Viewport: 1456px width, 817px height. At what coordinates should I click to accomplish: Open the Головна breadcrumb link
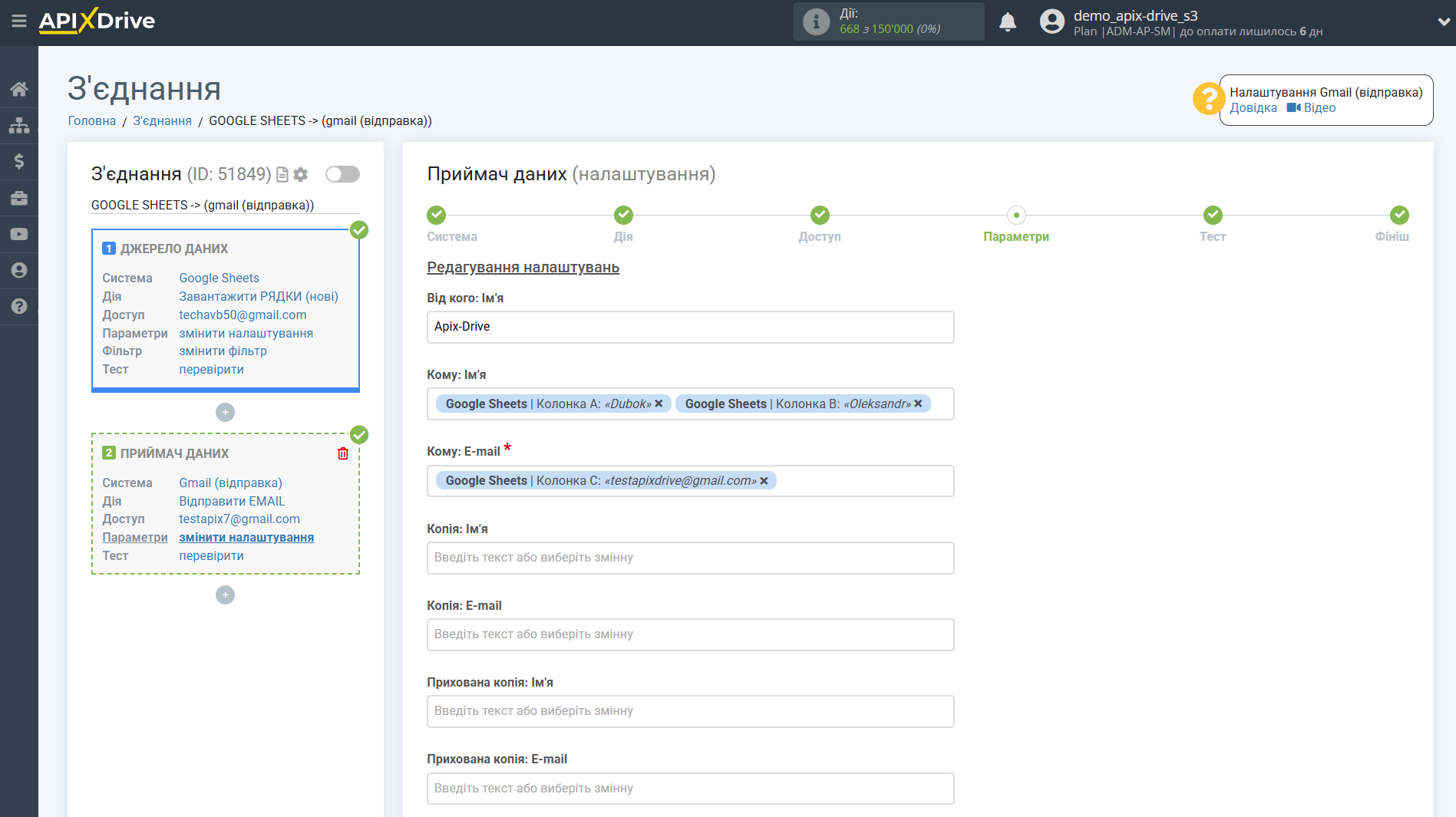(92, 120)
